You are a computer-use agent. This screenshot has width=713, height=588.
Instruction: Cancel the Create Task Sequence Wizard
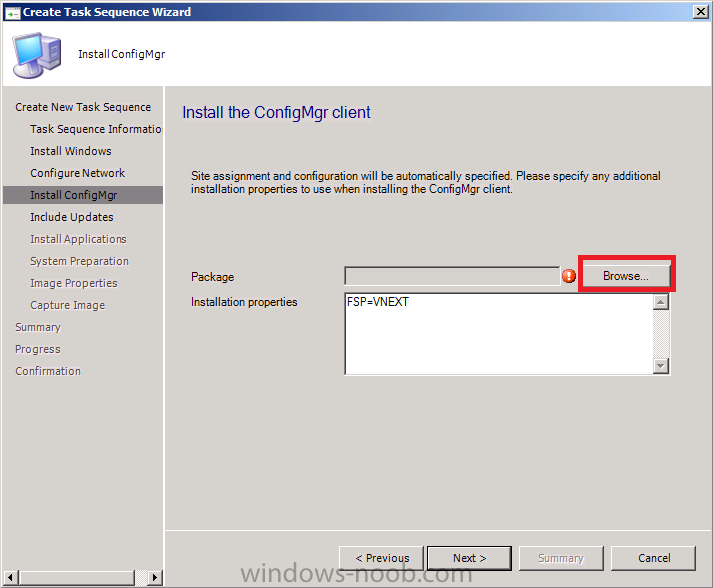(x=653, y=558)
